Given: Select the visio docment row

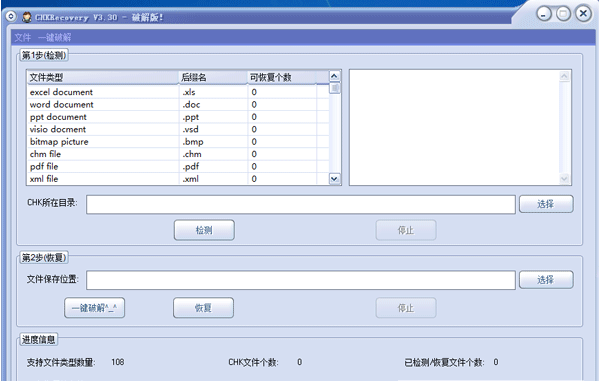Looking at the screenshot, I should pos(178,129).
